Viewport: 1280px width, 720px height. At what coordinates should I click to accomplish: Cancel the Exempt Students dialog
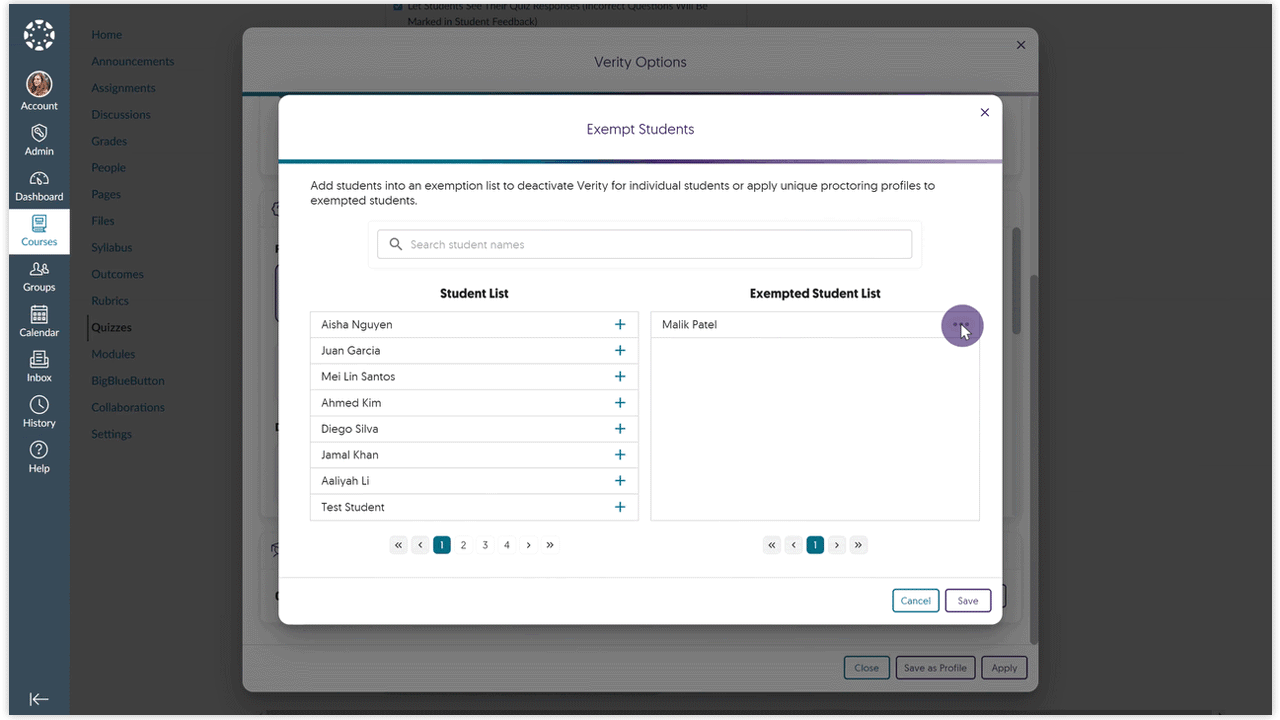pos(915,601)
